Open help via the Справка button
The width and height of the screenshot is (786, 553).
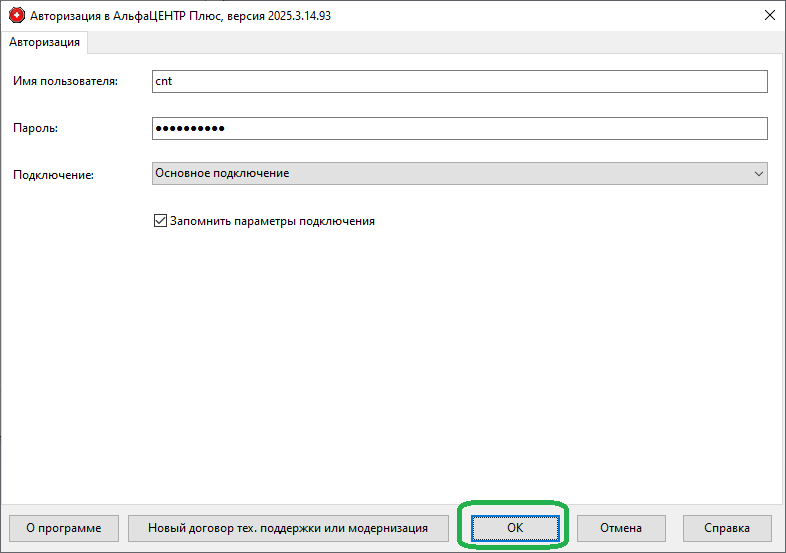pyautogui.click(x=727, y=528)
